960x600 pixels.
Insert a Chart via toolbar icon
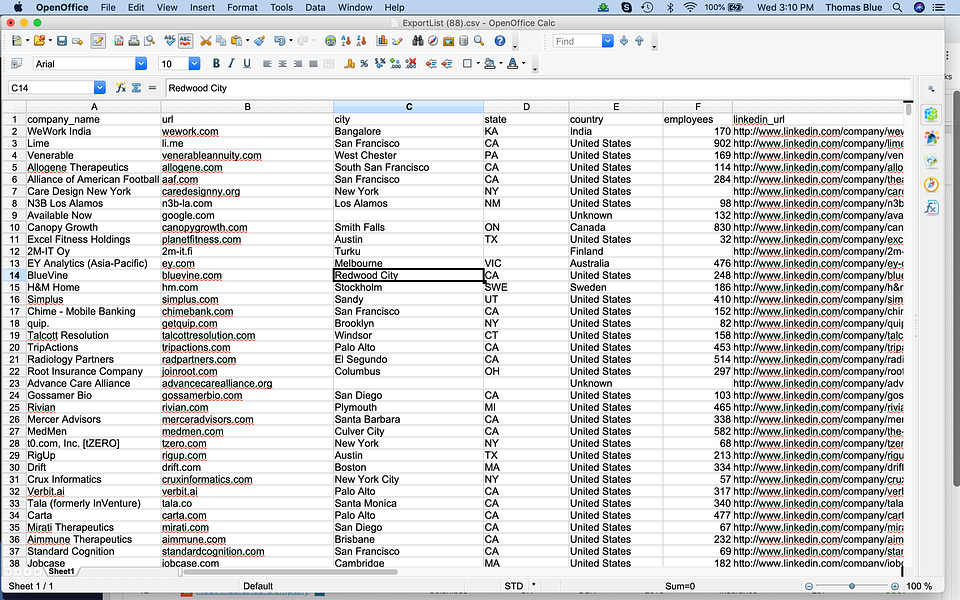coord(382,41)
